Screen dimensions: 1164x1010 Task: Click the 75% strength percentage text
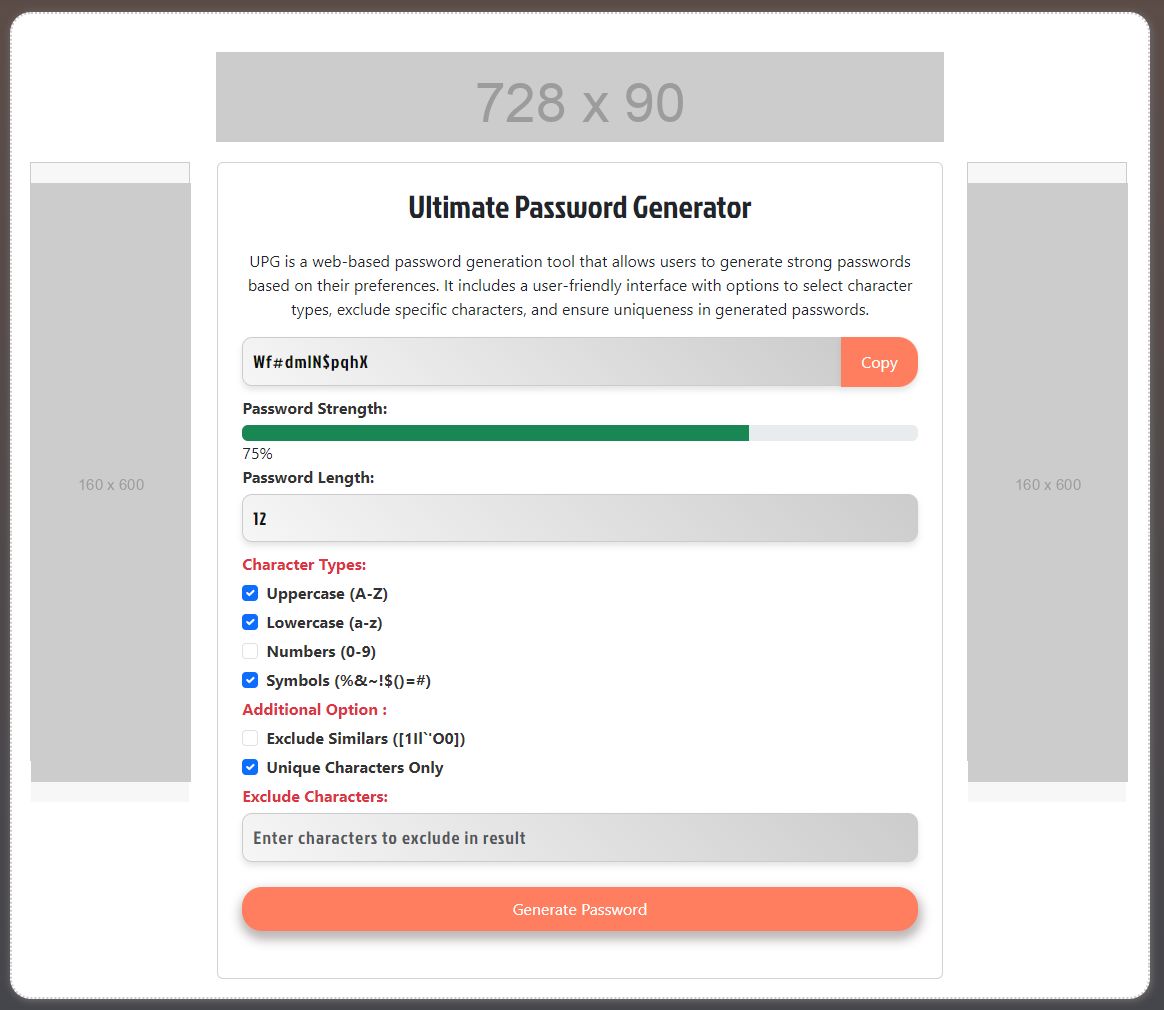[x=257, y=454]
